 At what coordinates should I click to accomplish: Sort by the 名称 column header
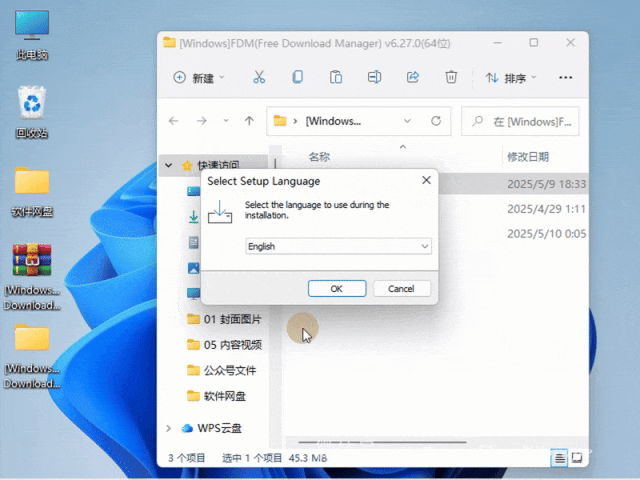pos(319,157)
